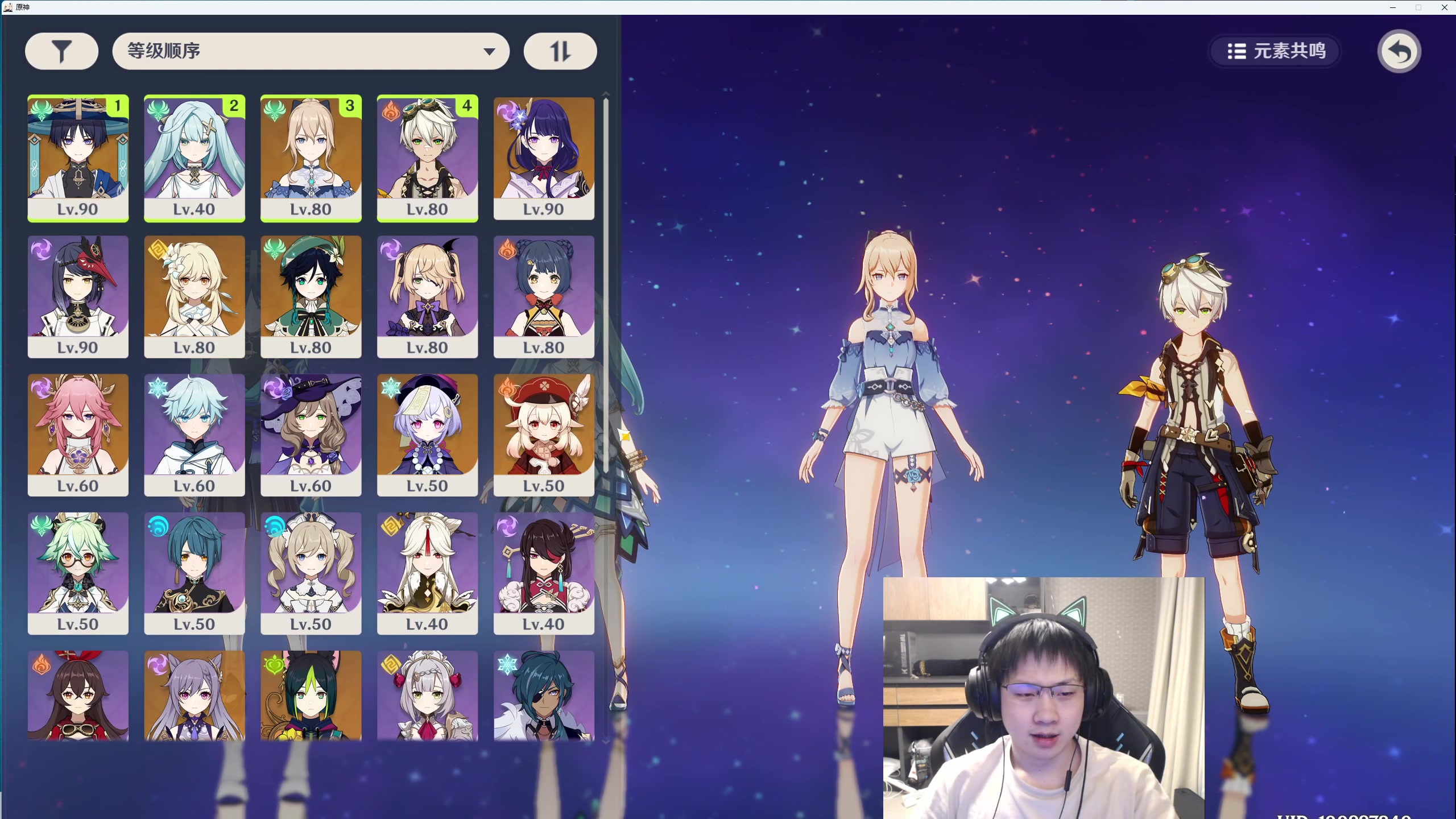
Task: Select green-haired glasses Anemo character Lv.50
Action: [x=78, y=573]
